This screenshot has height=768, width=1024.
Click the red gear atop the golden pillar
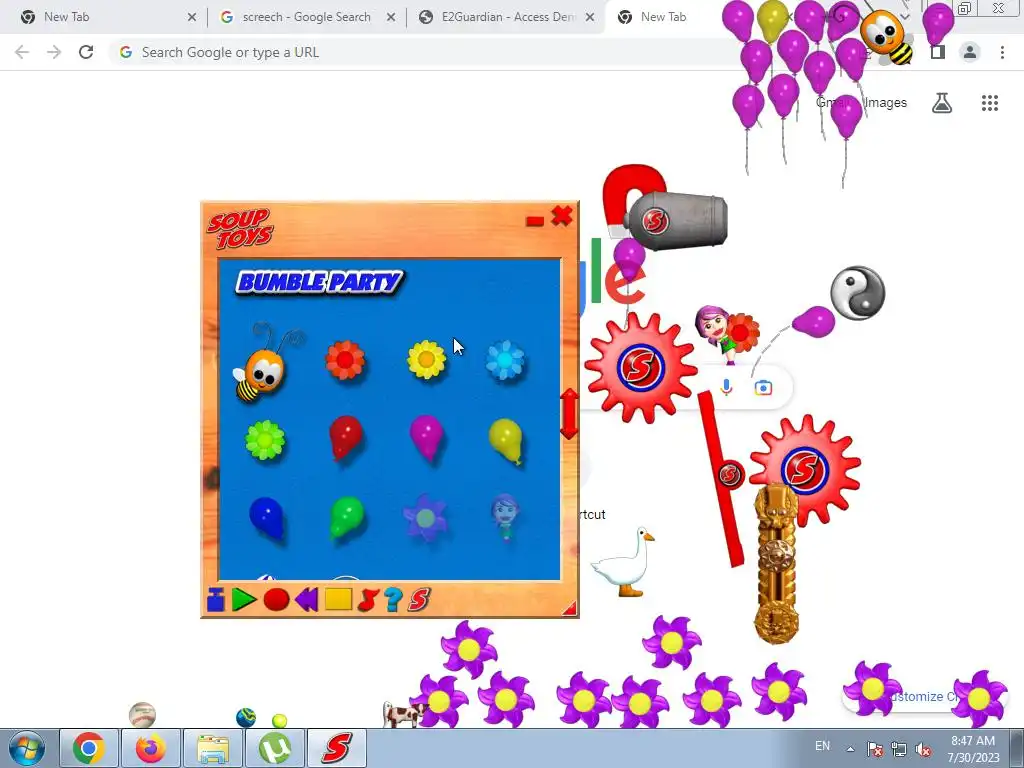tap(805, 469)
